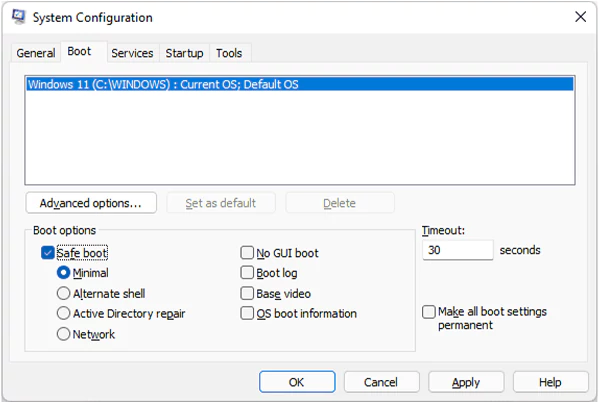This screenshot has height=402, width=600.
Task: Click the Timeout seconds input field
Action: point(458,250)
